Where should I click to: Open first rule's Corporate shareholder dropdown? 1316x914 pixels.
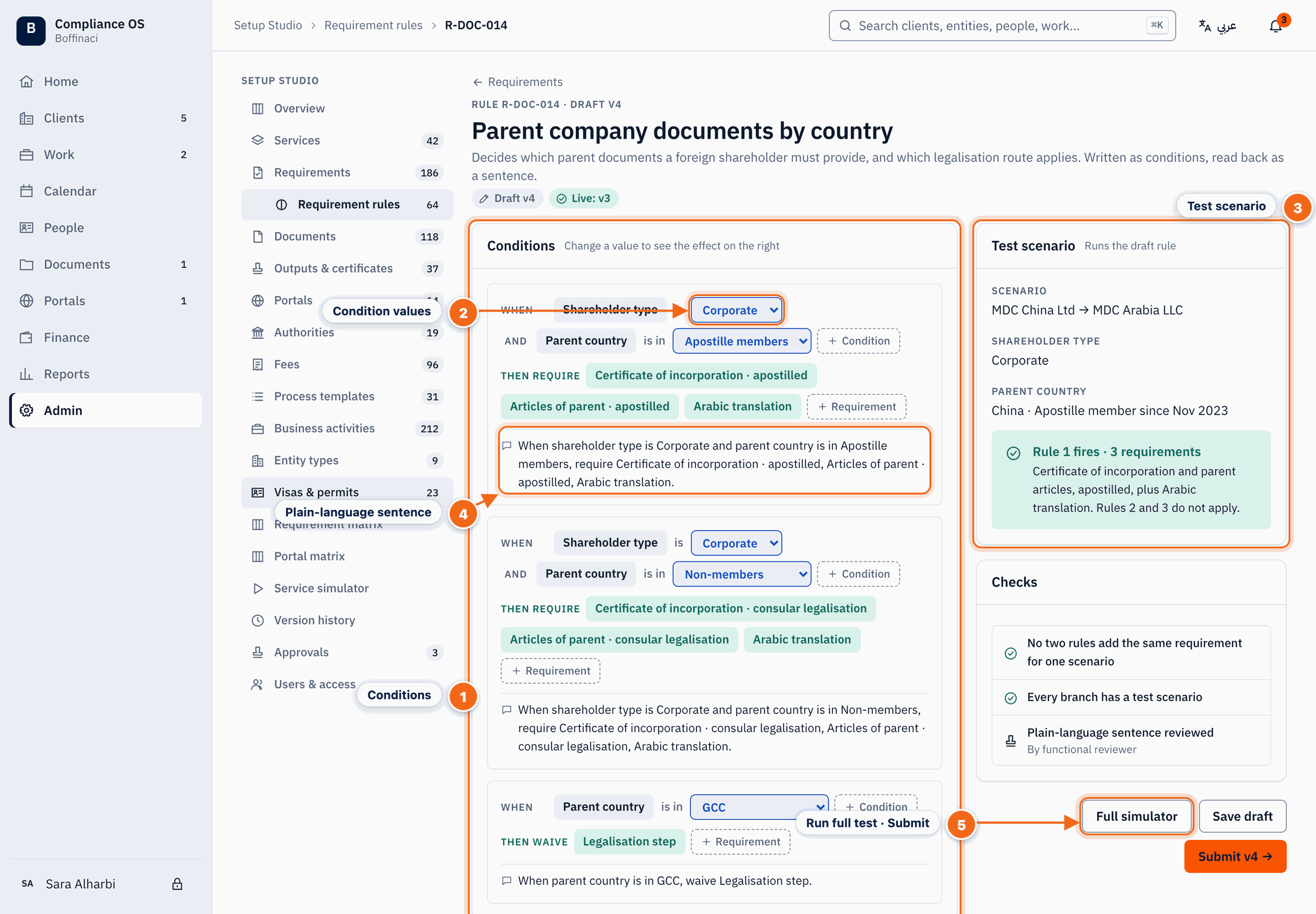(x=736, y=310)
